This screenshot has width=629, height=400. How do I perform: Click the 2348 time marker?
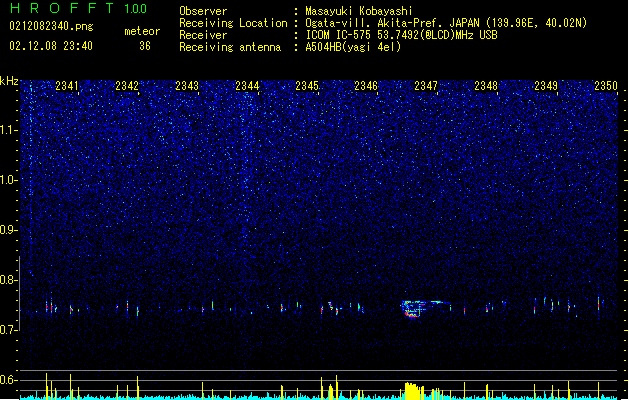[486, 86]
